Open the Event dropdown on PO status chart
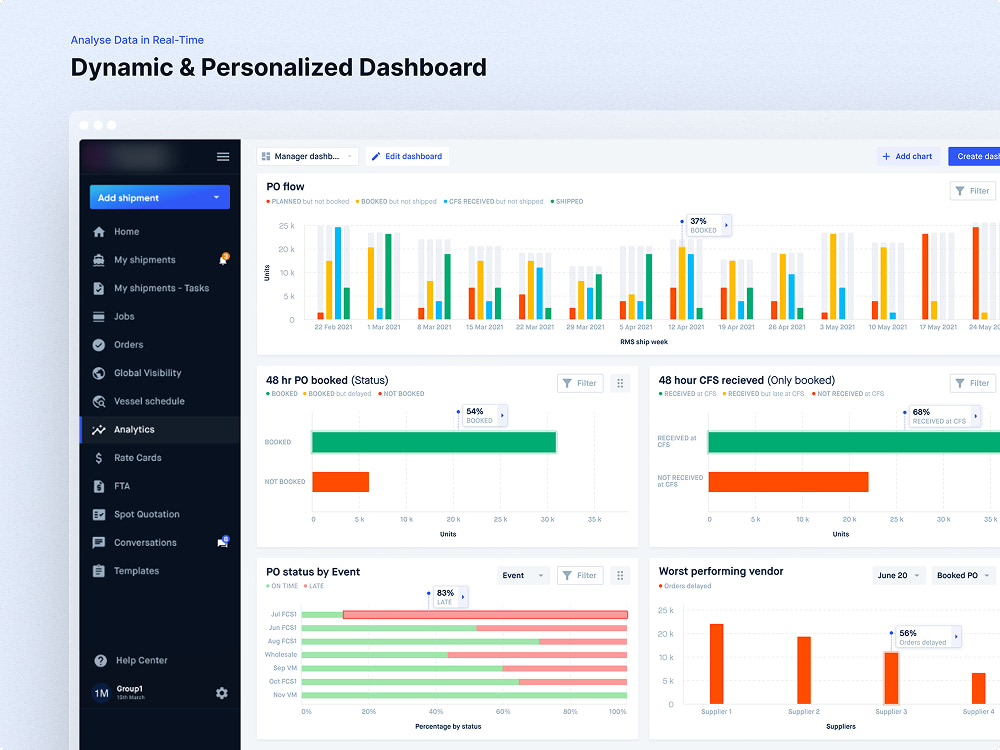 (x=521, y=575)
